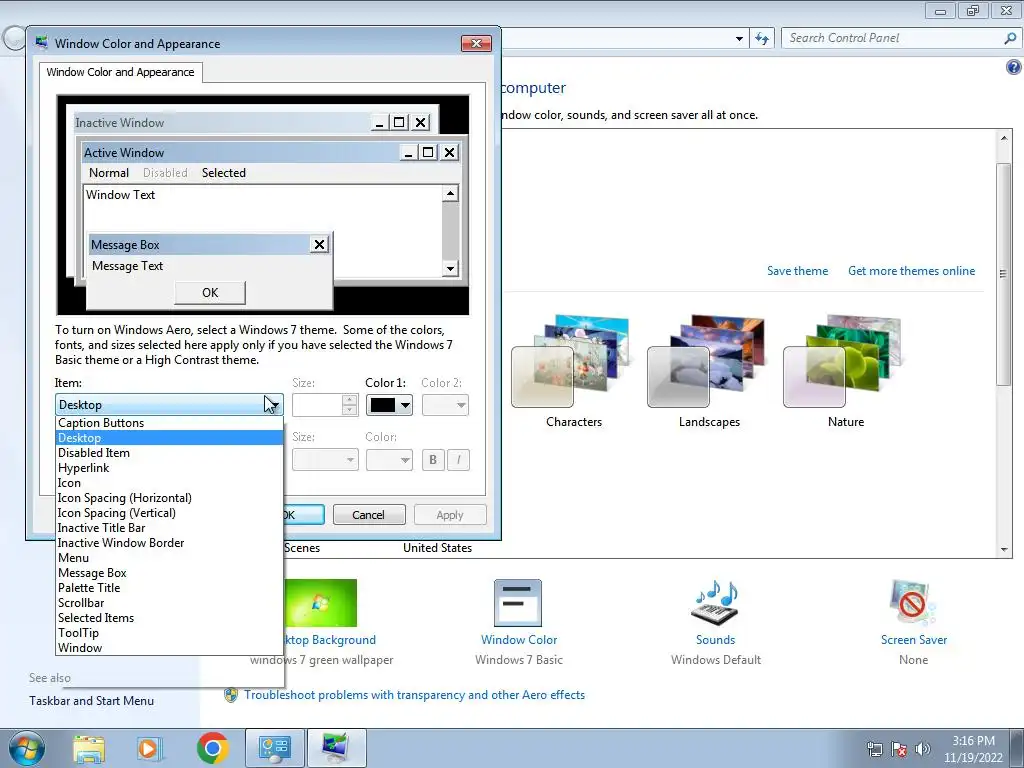Open the font Size dropdown
The width and height of the screenshot is (1024, 768).
325,460
